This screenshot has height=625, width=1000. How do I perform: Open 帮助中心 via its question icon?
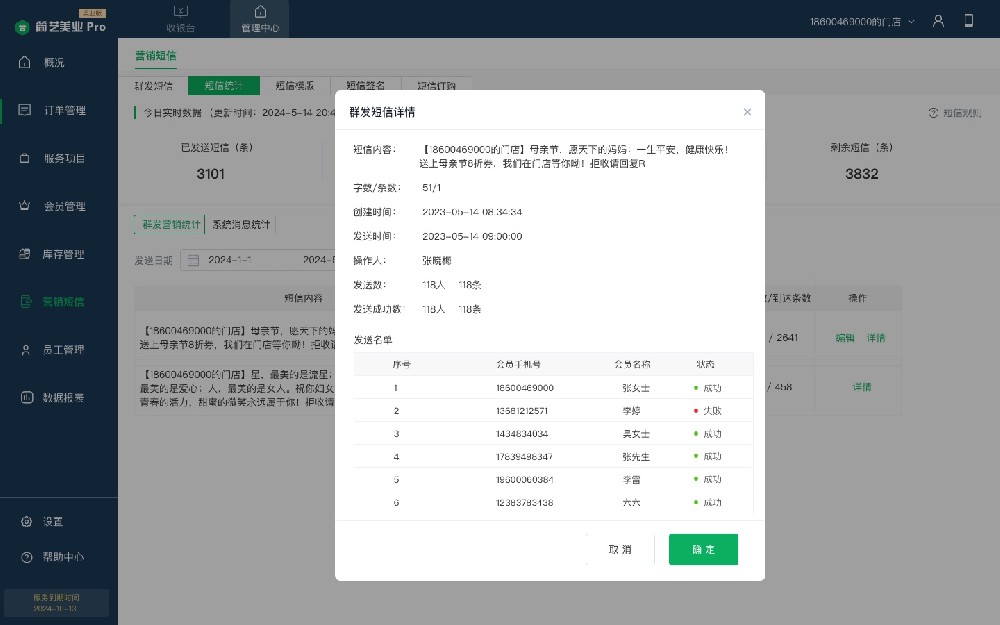click(26, 557)
